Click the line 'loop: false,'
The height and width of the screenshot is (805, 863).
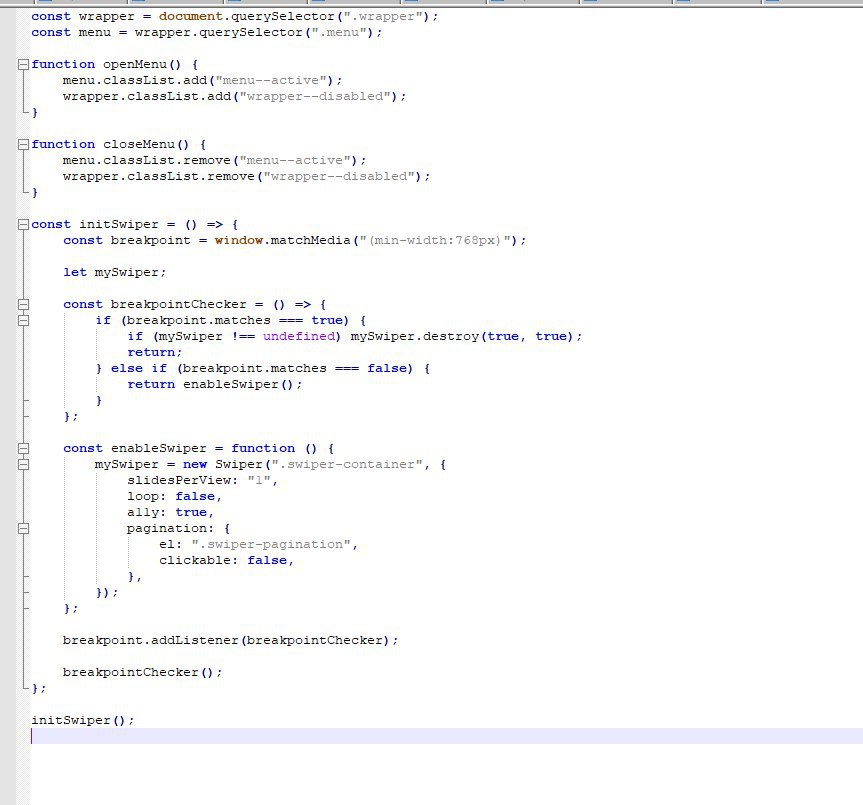174,496
